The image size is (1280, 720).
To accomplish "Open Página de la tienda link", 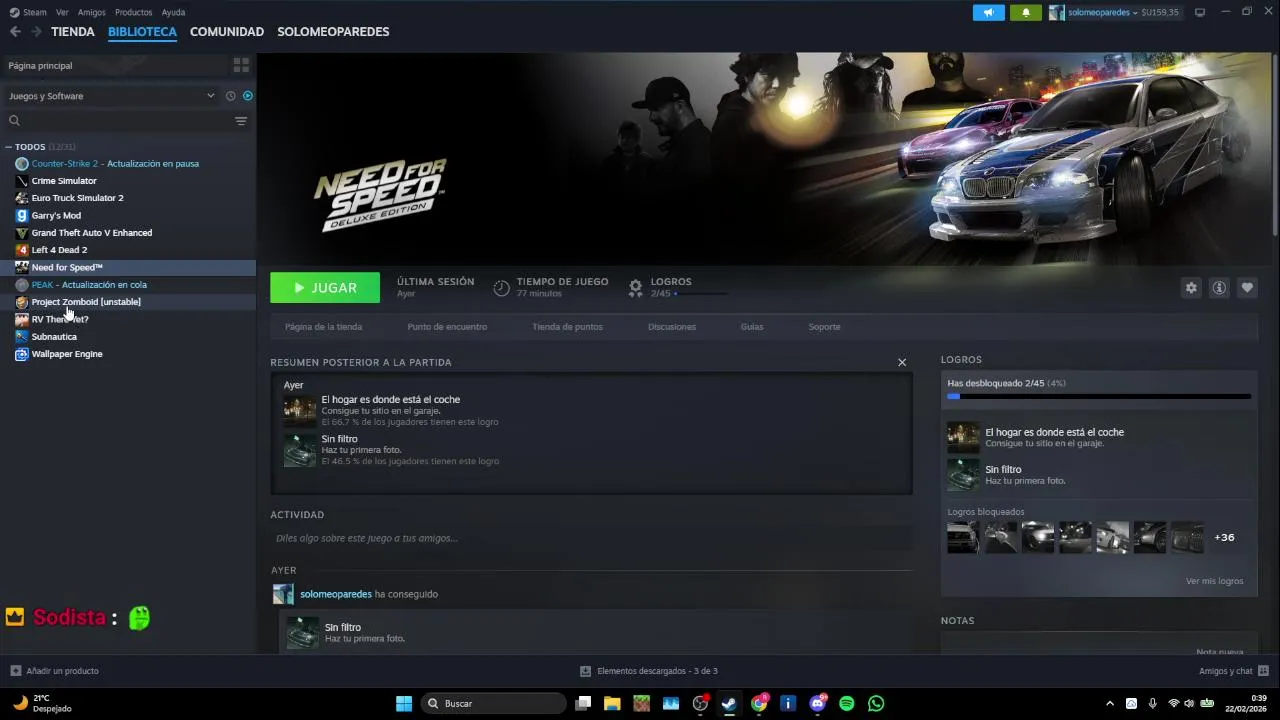I will (x=323, y=327).
